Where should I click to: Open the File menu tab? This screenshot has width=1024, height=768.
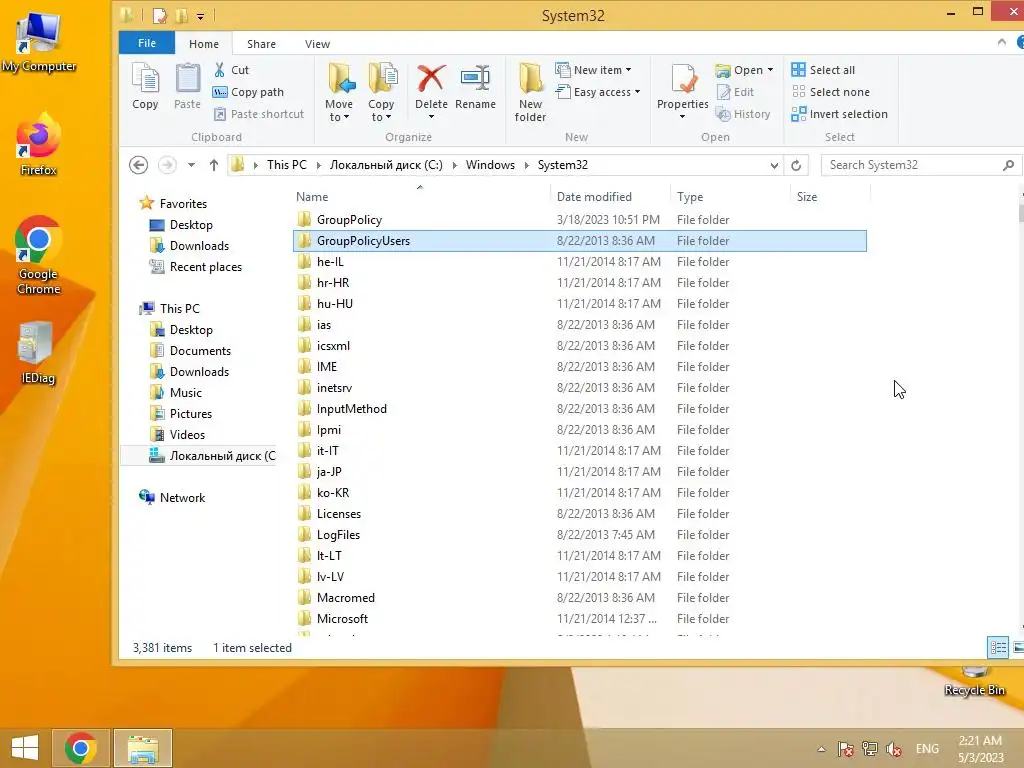(x=147, y=43)
